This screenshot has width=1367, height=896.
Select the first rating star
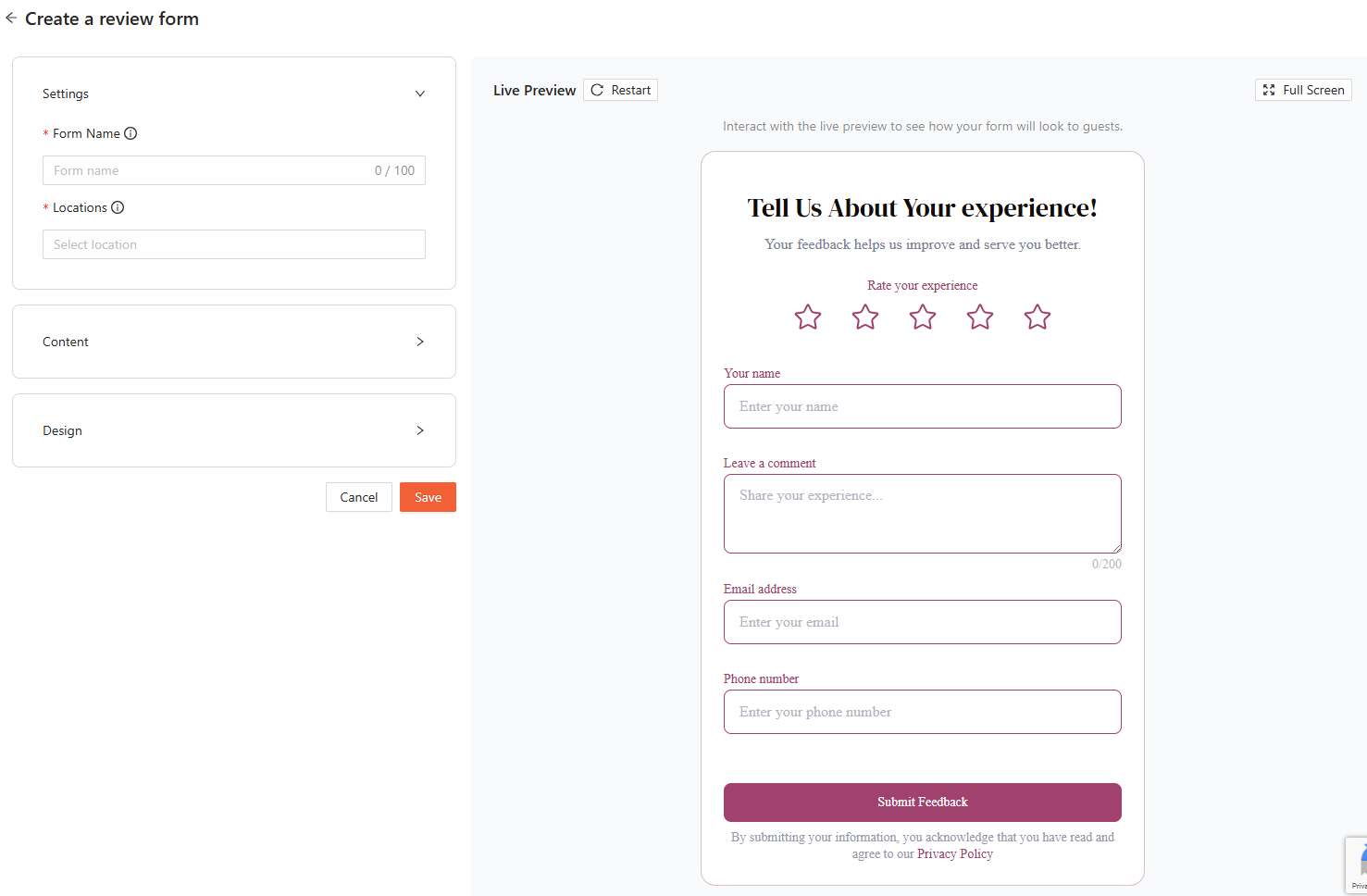click(x=808, y=317)
